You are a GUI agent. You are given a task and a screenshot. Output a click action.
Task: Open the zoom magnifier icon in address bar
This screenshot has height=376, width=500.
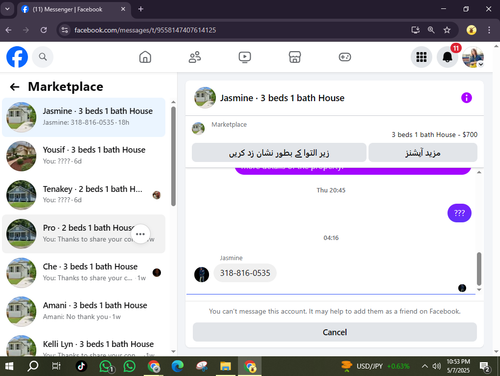pyautogui.click(x=431, y=30)
